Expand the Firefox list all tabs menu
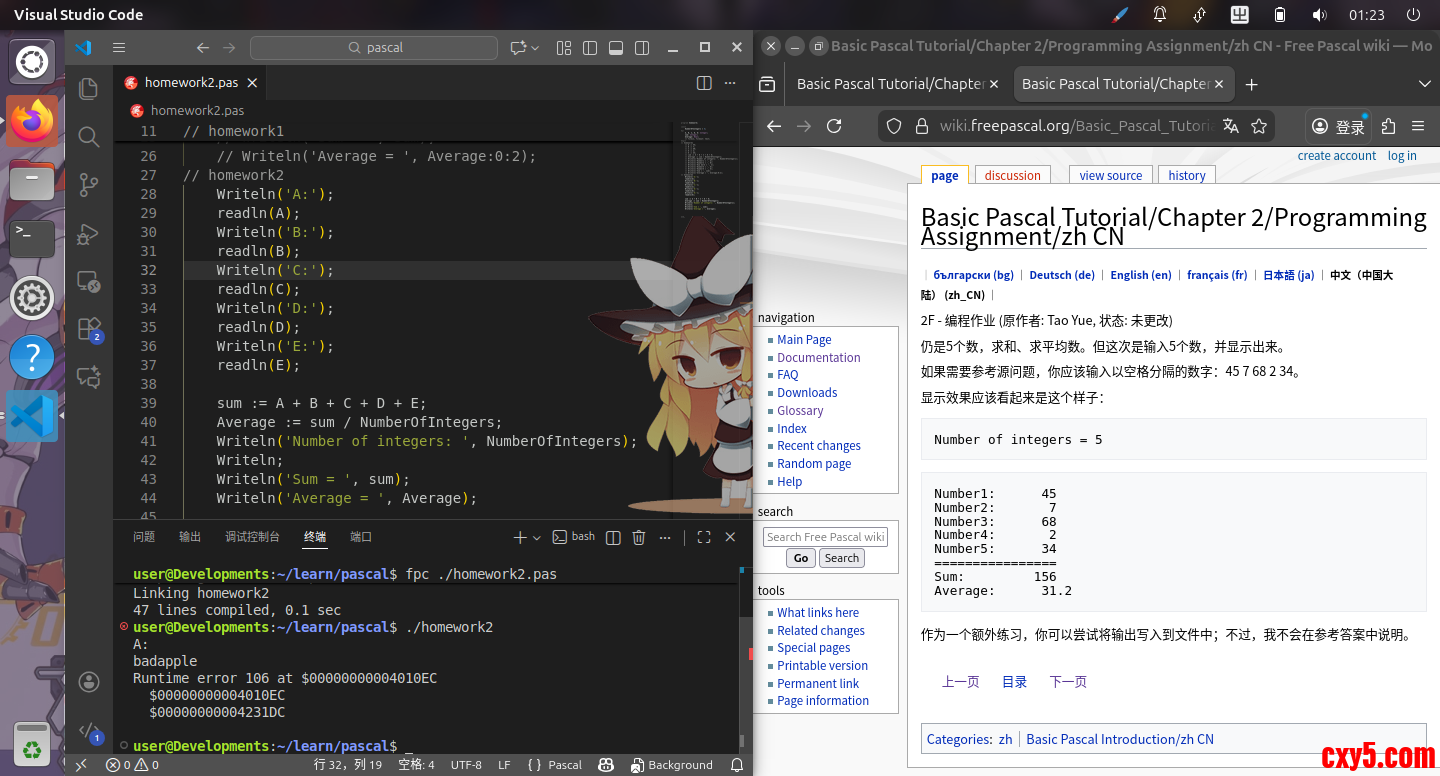The image size is (1440, 776). point(1425,84)
